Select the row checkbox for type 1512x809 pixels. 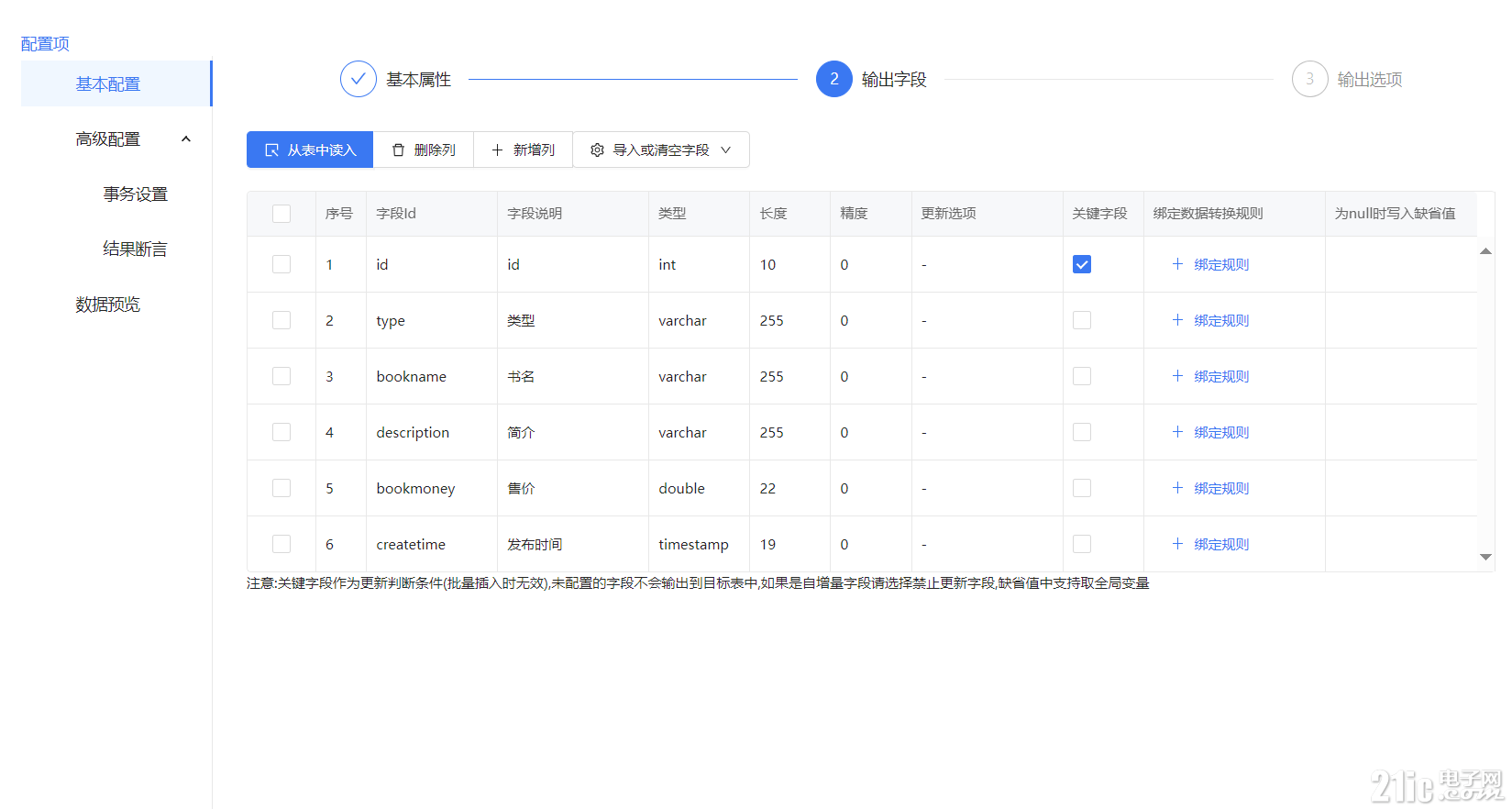(x=281, y=320)
